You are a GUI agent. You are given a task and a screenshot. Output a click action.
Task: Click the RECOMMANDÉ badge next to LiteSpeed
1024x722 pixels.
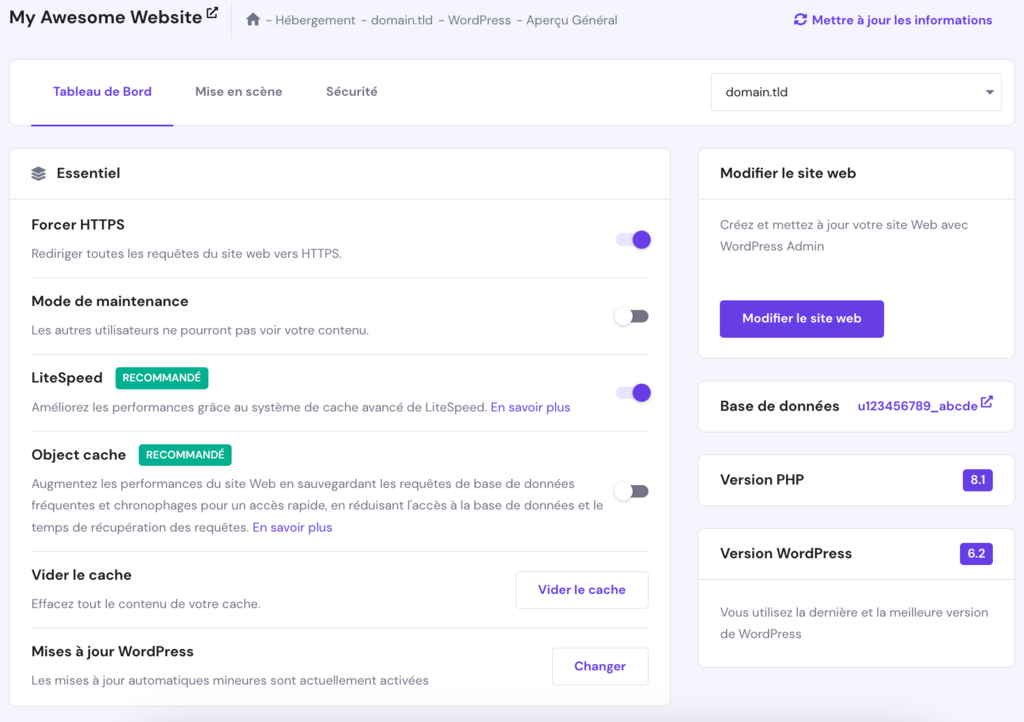coord(163,378)
